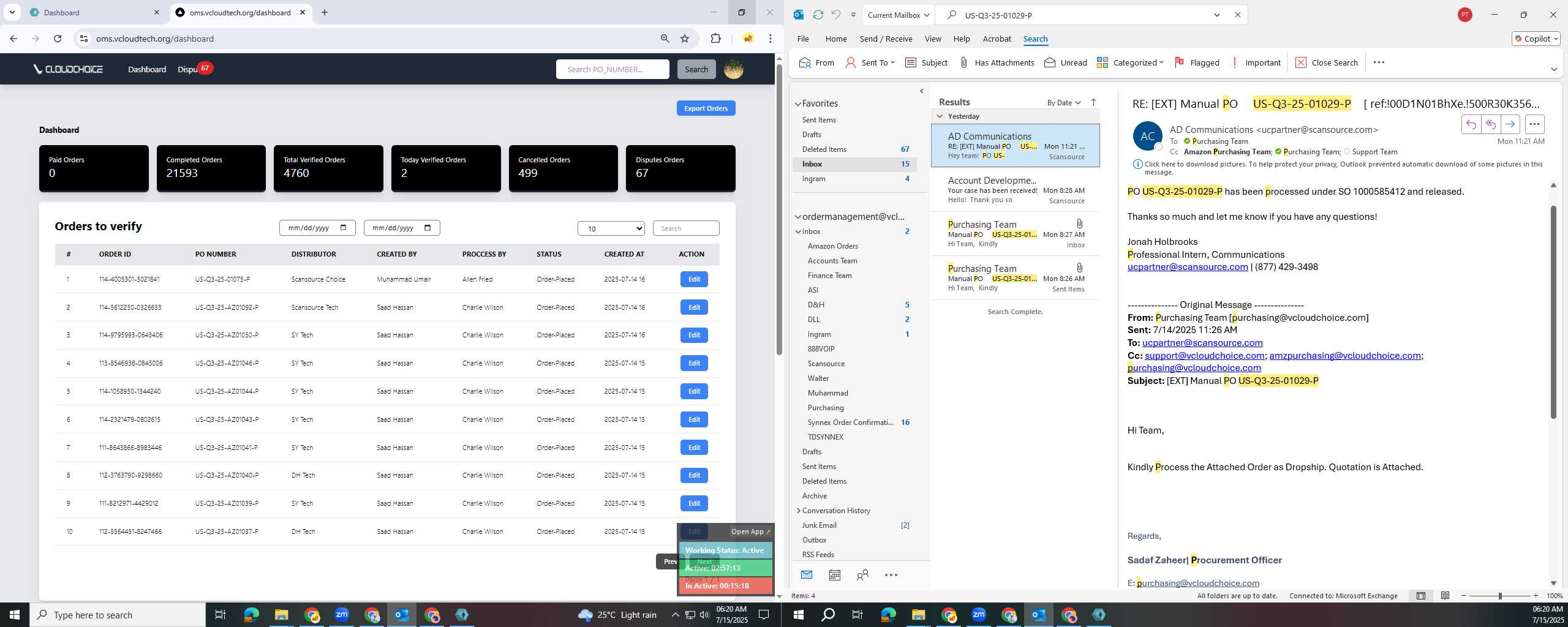Viewport: 1568px width, 627px height.
Task: Switch to the Home ribbon tab
Action: 836,39
